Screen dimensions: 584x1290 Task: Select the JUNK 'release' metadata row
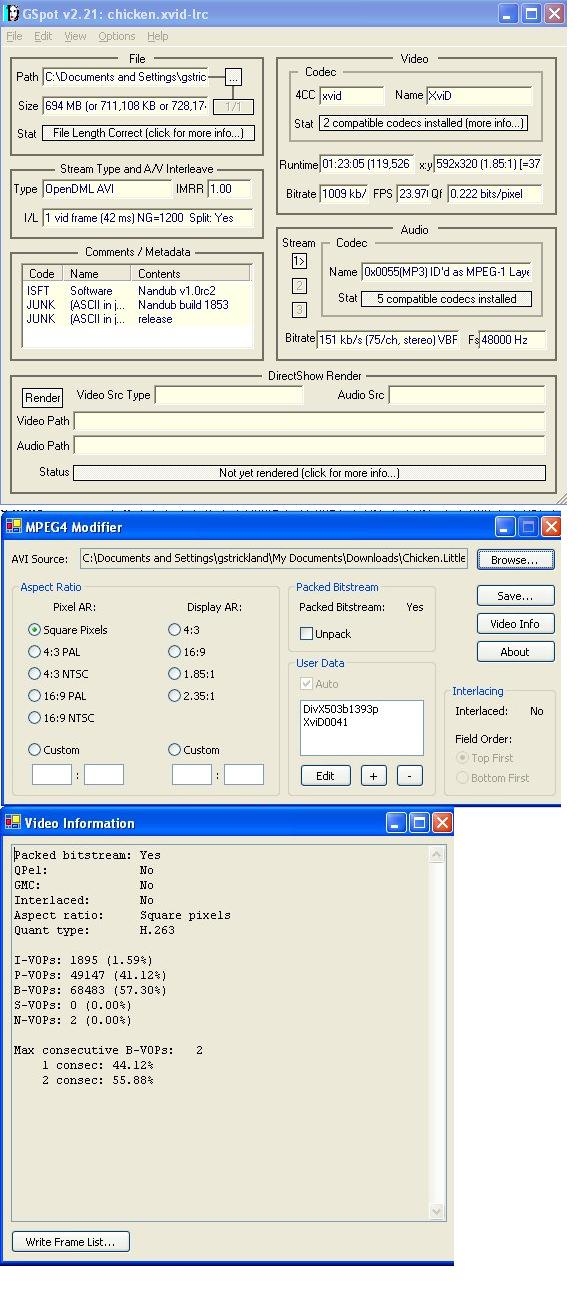[137, 319]
